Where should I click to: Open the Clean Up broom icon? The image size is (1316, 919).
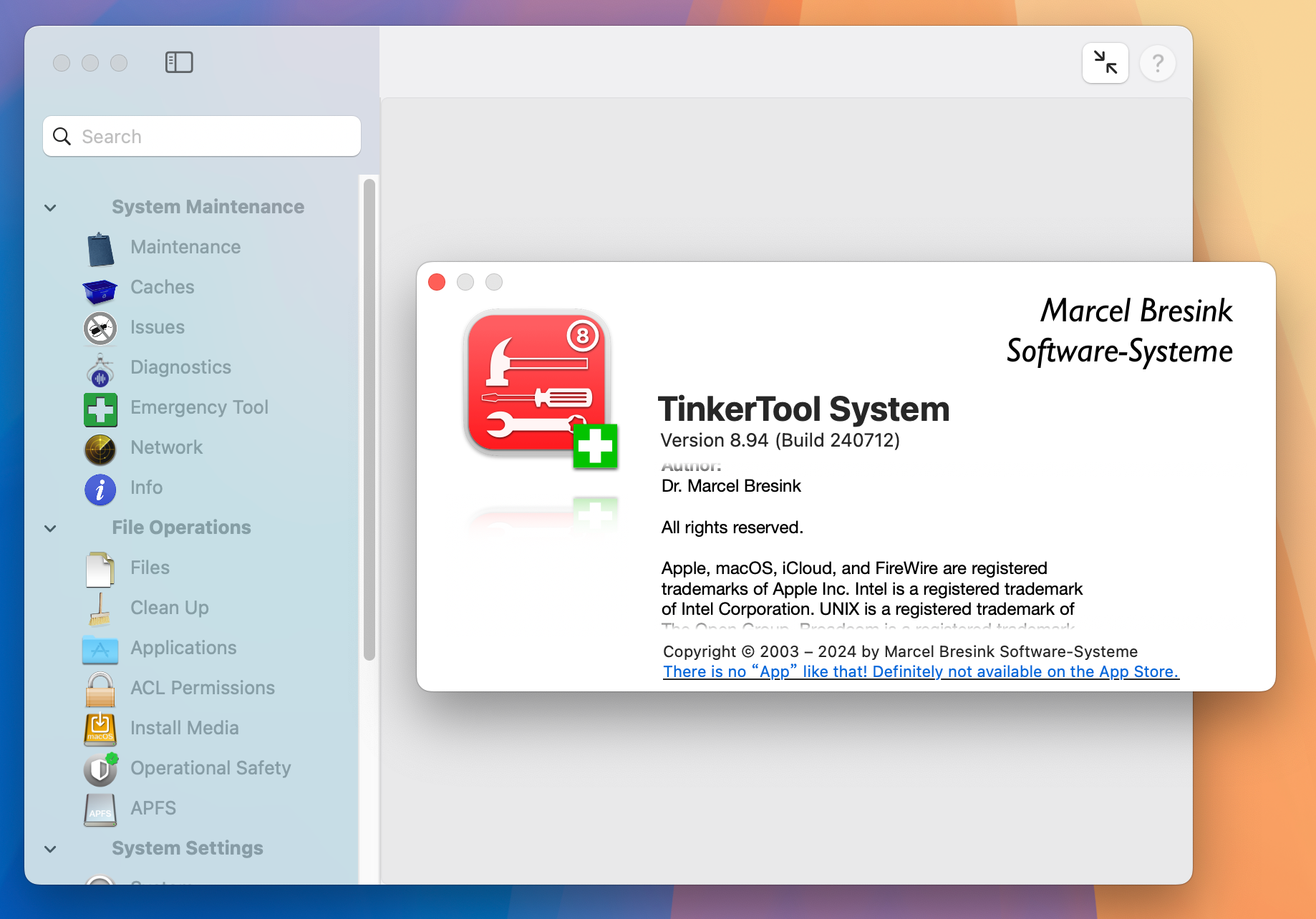click(x=100, y=609)
